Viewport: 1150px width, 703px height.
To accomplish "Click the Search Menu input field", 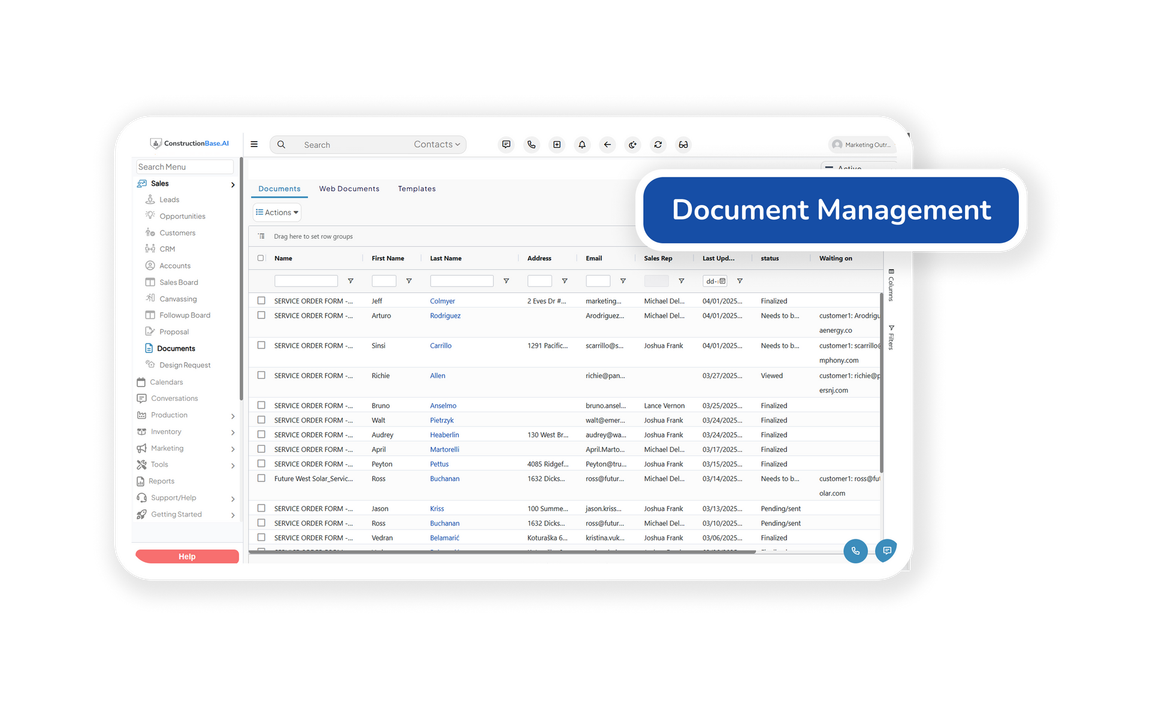I will 184,166.
